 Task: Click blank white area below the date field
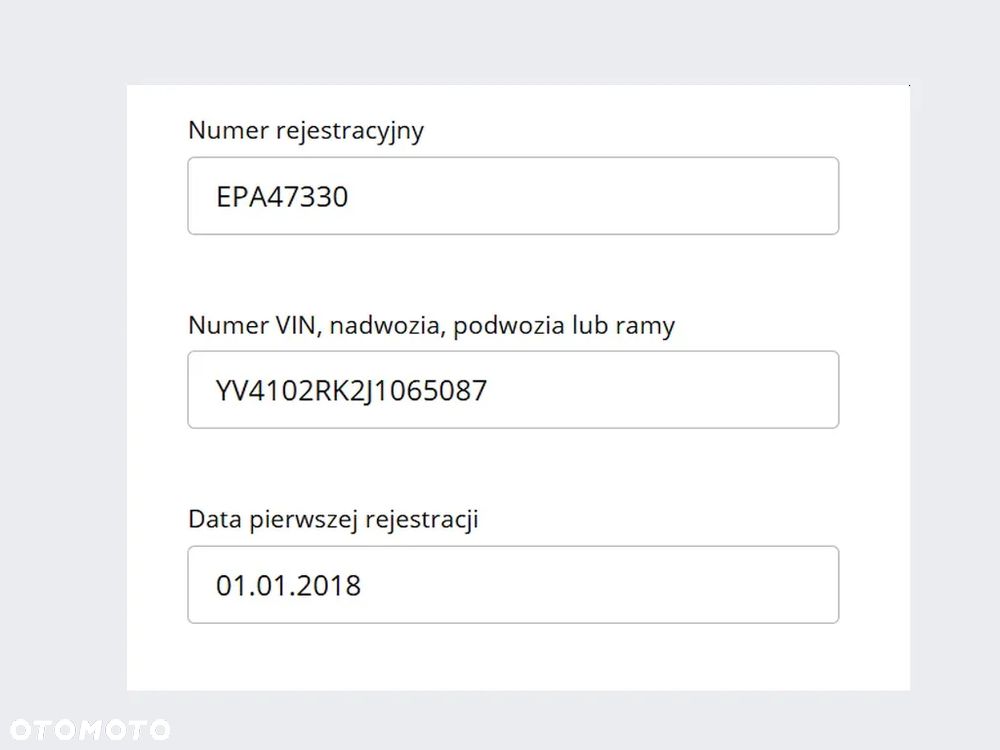coord(512,658)
